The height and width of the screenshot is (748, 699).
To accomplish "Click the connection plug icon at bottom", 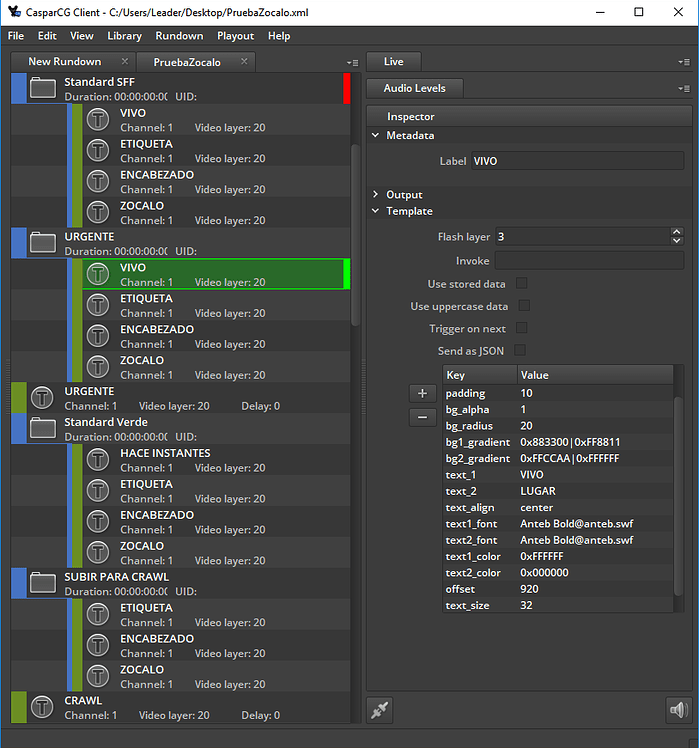I will [380, 710].
